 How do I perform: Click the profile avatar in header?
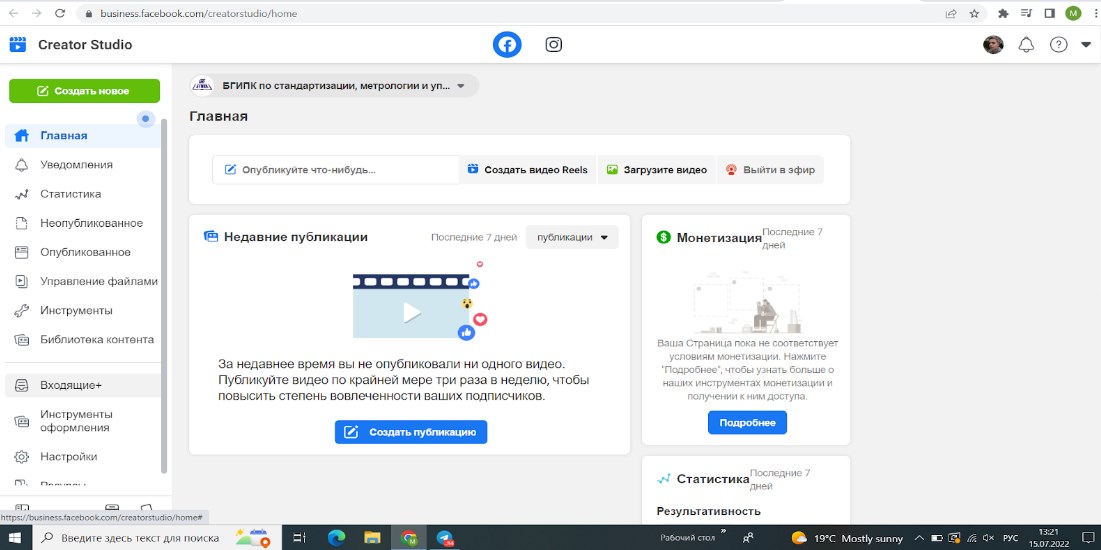point(993,45)
